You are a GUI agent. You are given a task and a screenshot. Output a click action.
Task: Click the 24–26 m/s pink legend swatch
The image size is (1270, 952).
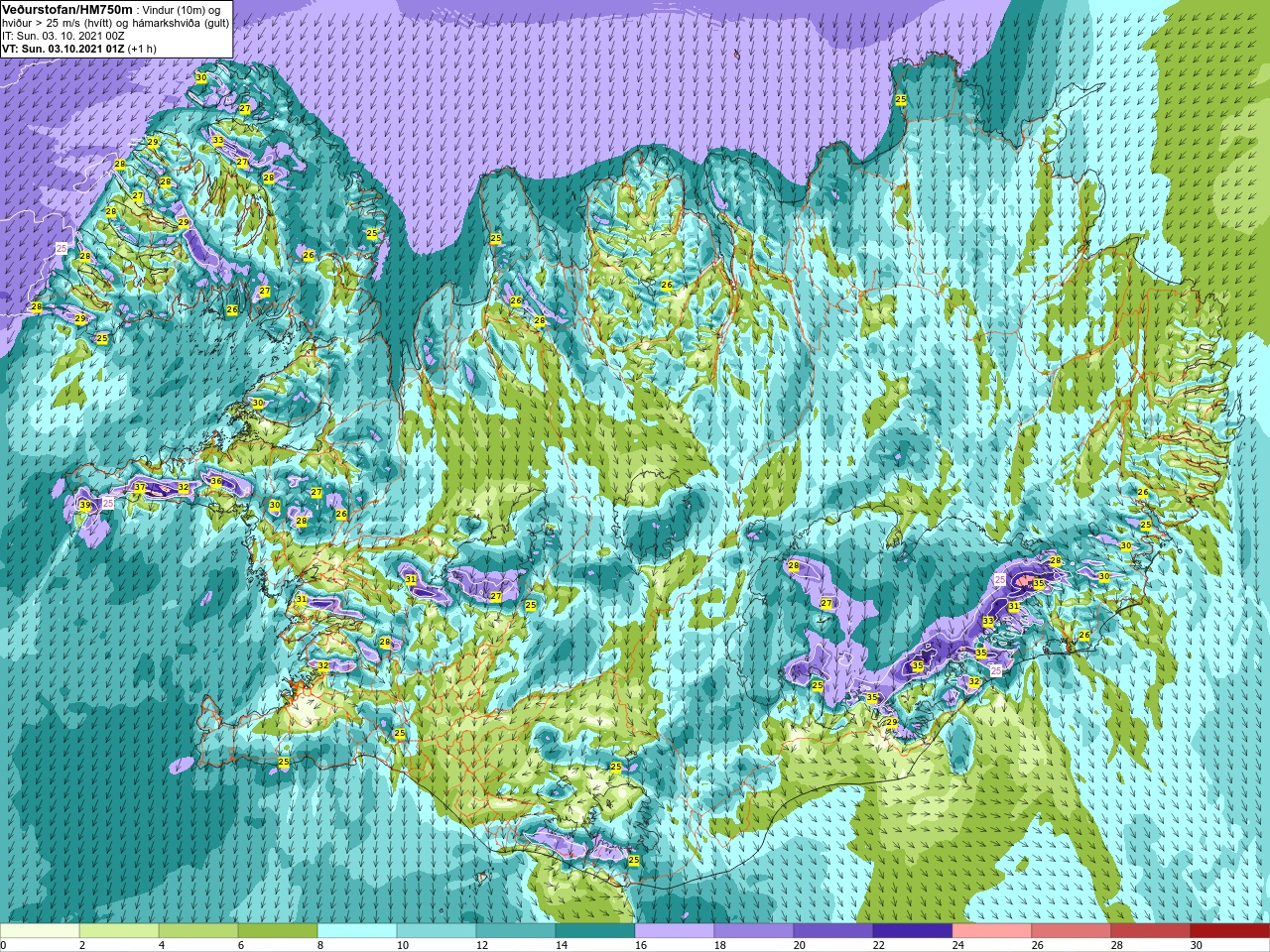[x=992, y=931]
